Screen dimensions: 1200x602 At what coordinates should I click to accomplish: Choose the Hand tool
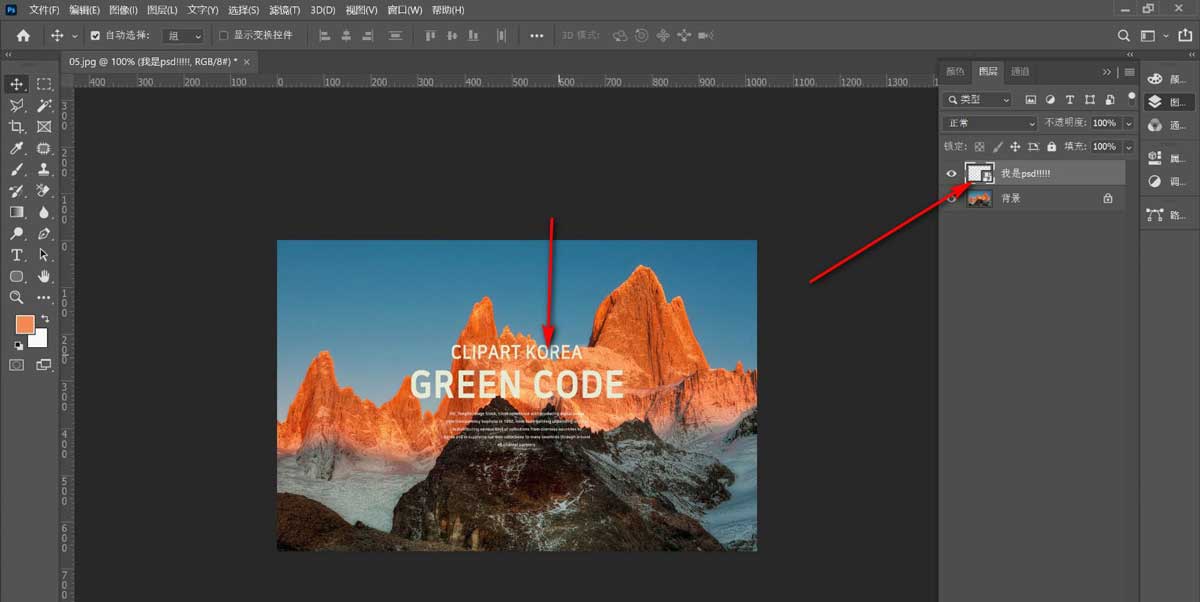44,276
